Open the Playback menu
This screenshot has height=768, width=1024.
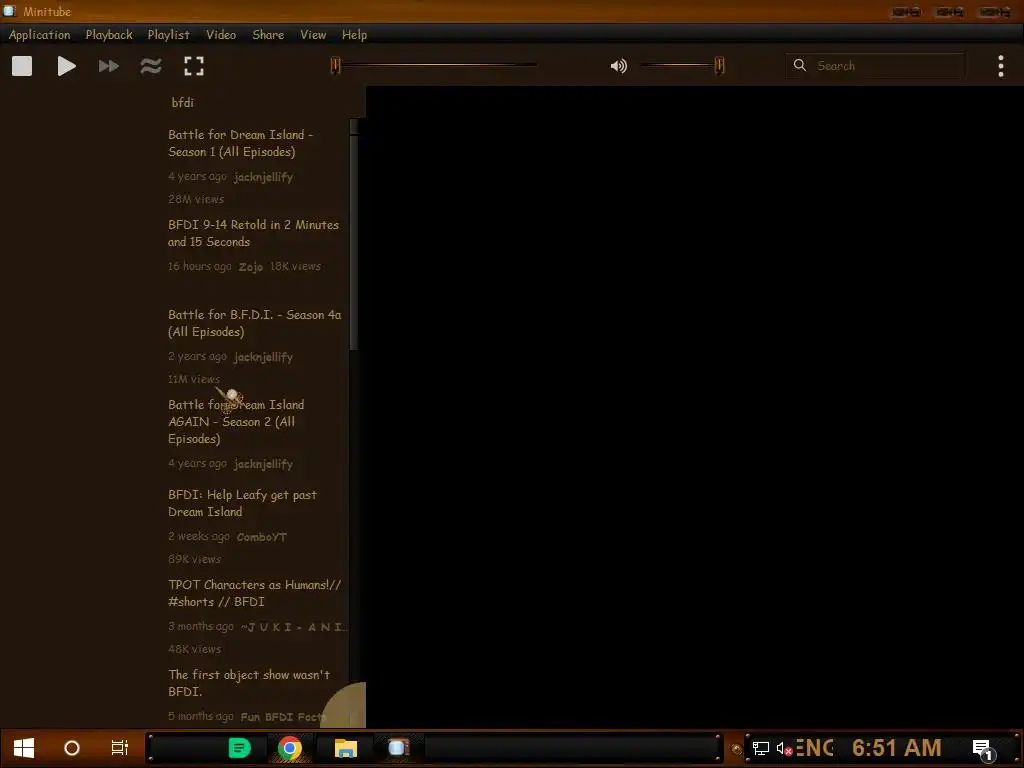[109, 35]
